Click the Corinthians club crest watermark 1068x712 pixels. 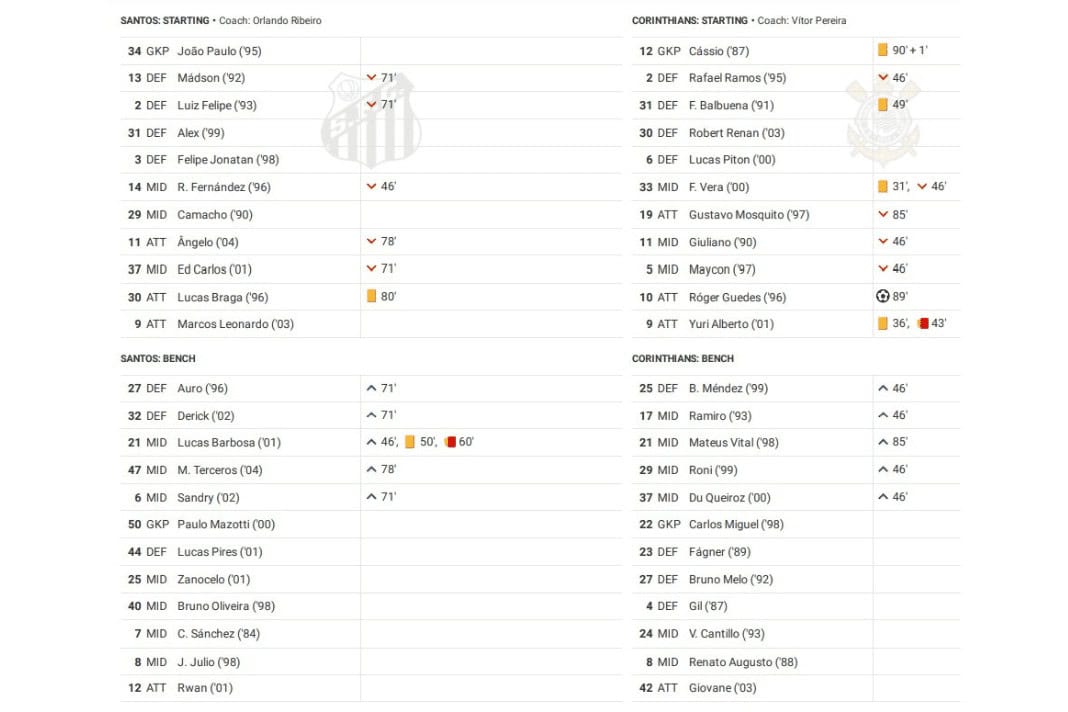point(883,121)
